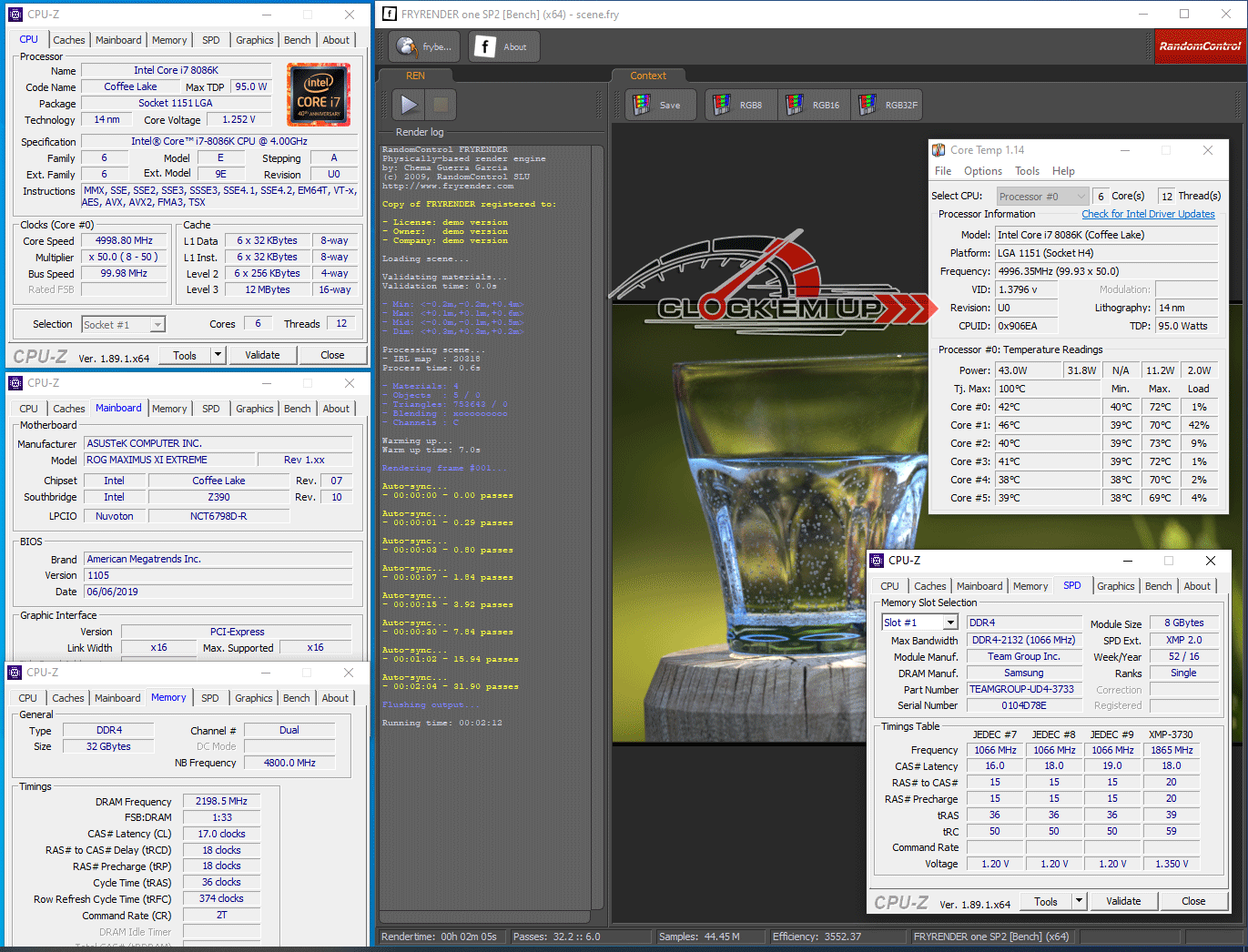Click the RandomControl logo
1248x952 pixels.
1199,46
